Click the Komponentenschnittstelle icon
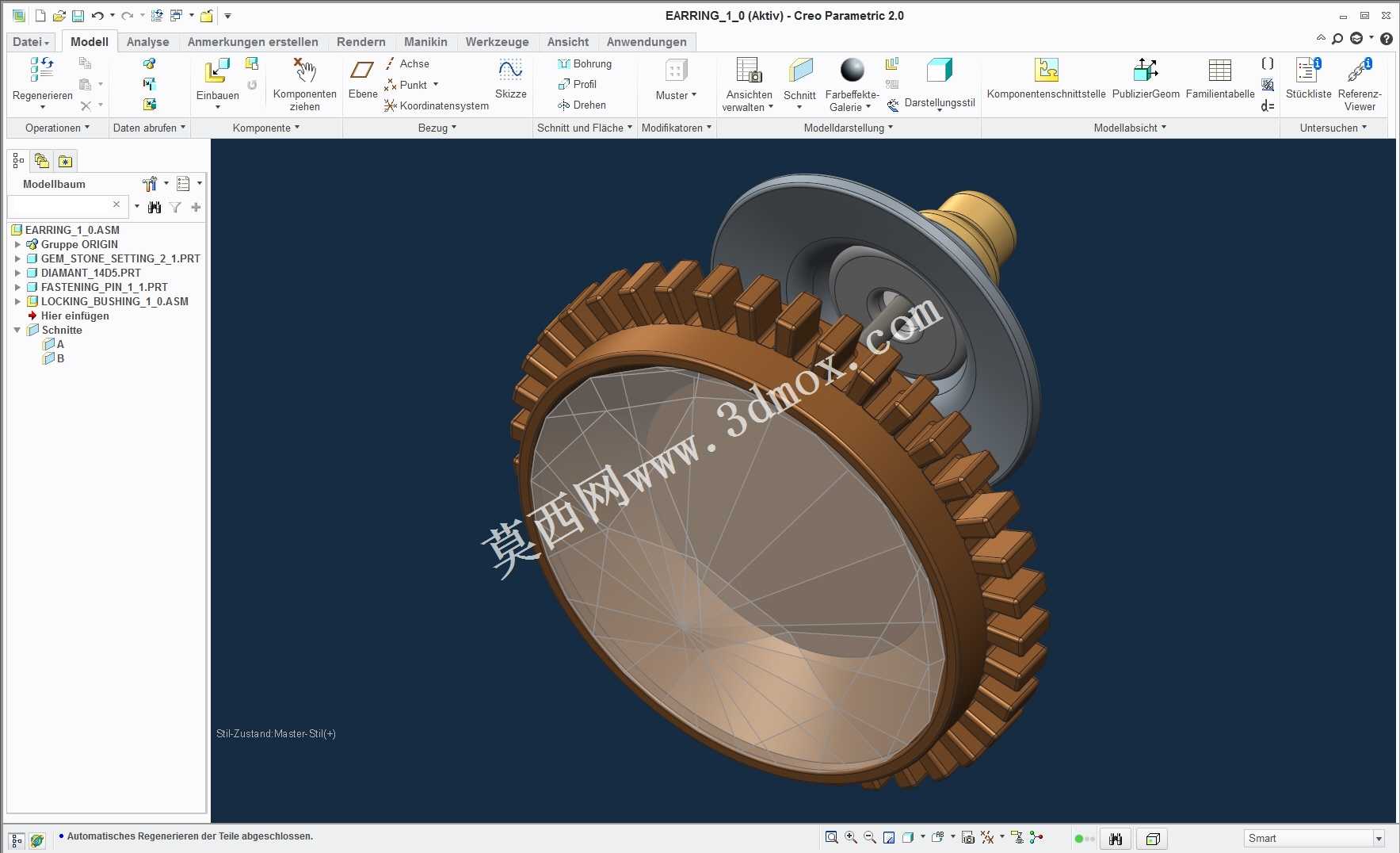Viewport: 1400px width, 853px height. (x=1047, y=70)
